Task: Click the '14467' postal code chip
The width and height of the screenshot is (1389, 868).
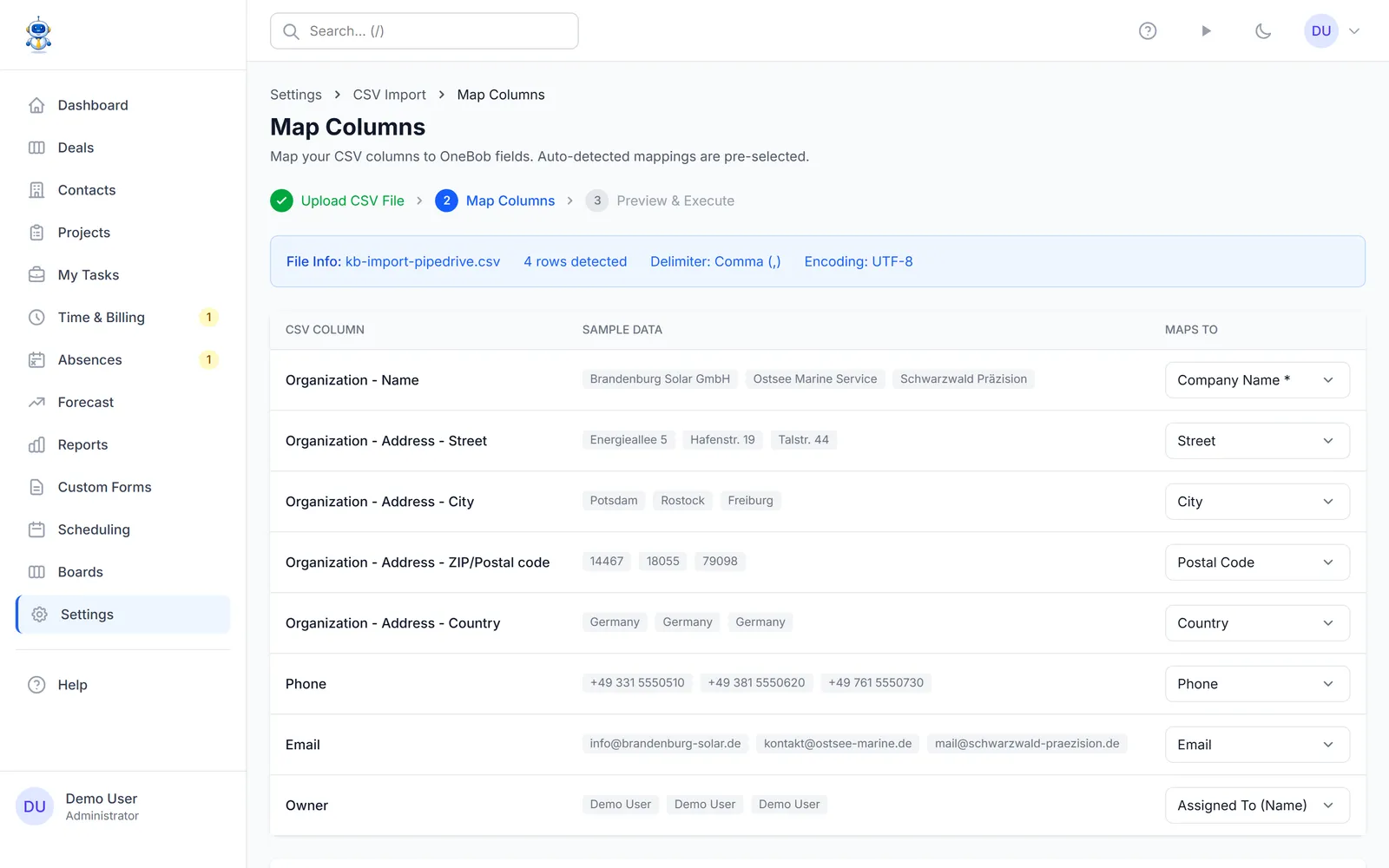Action: click(607, 562)
